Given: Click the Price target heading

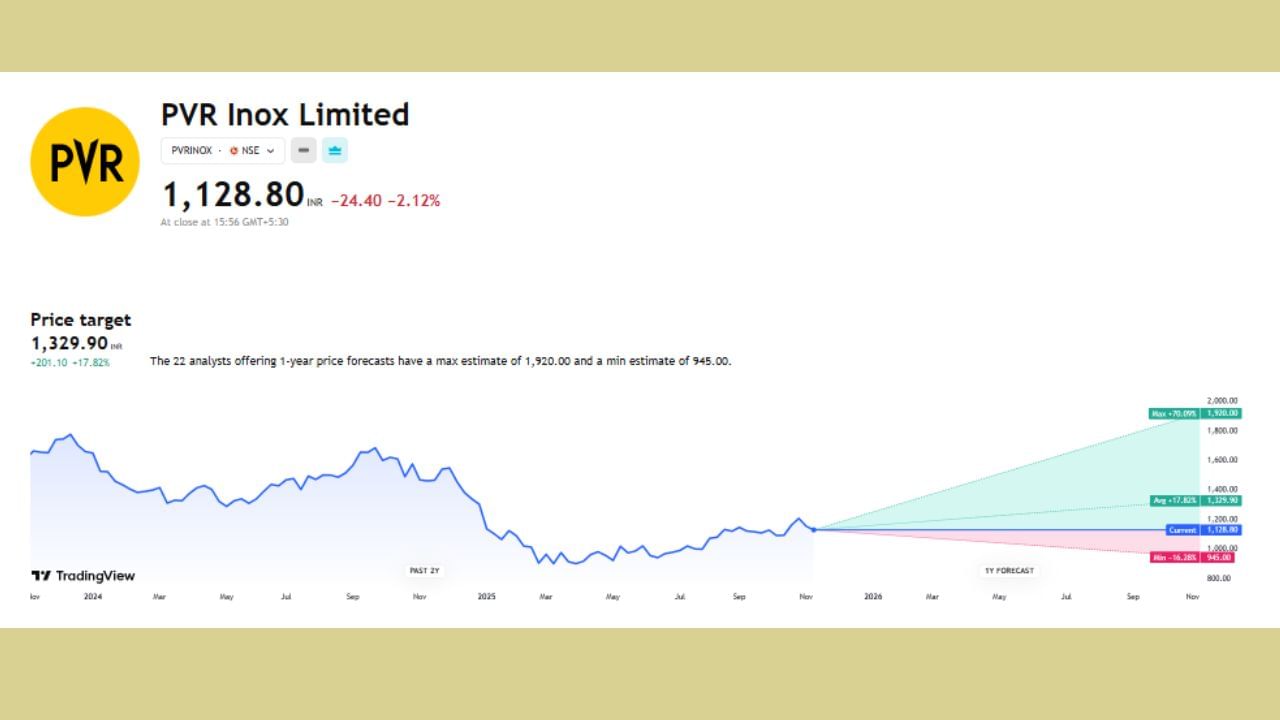Looking at the screenshot, I should [81, 320].
